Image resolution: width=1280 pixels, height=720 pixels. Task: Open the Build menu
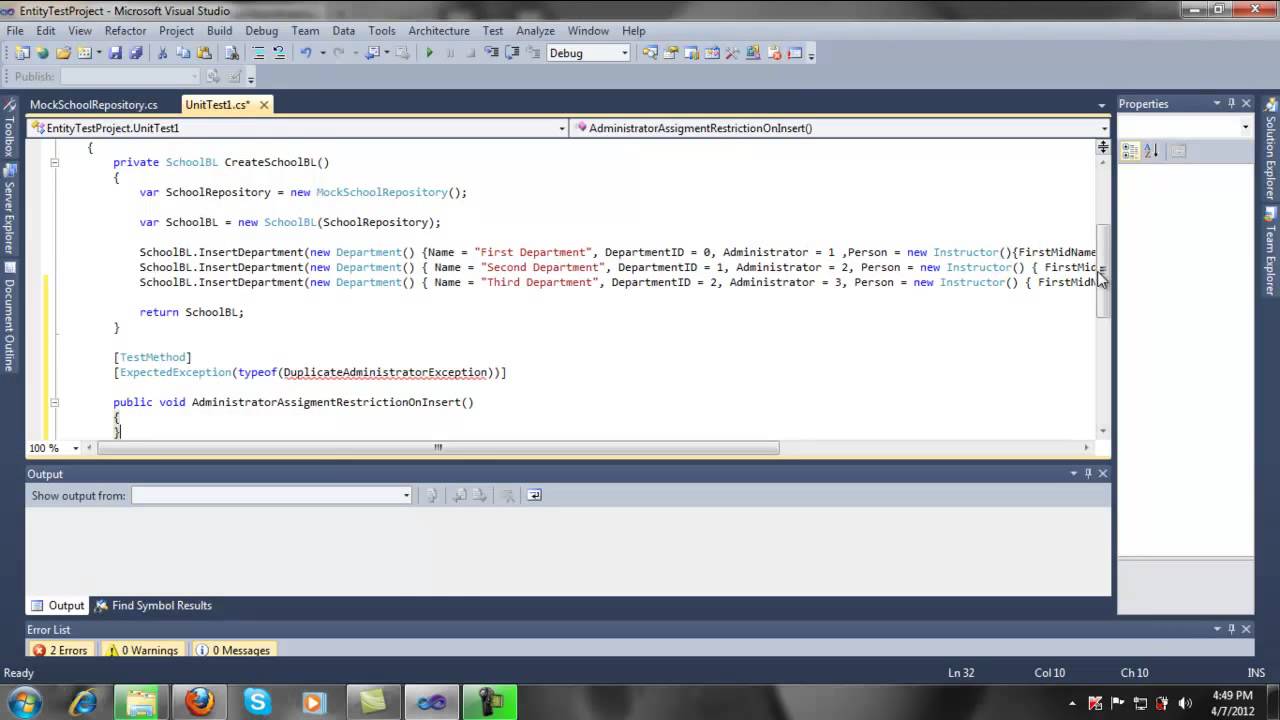[219, 31]
